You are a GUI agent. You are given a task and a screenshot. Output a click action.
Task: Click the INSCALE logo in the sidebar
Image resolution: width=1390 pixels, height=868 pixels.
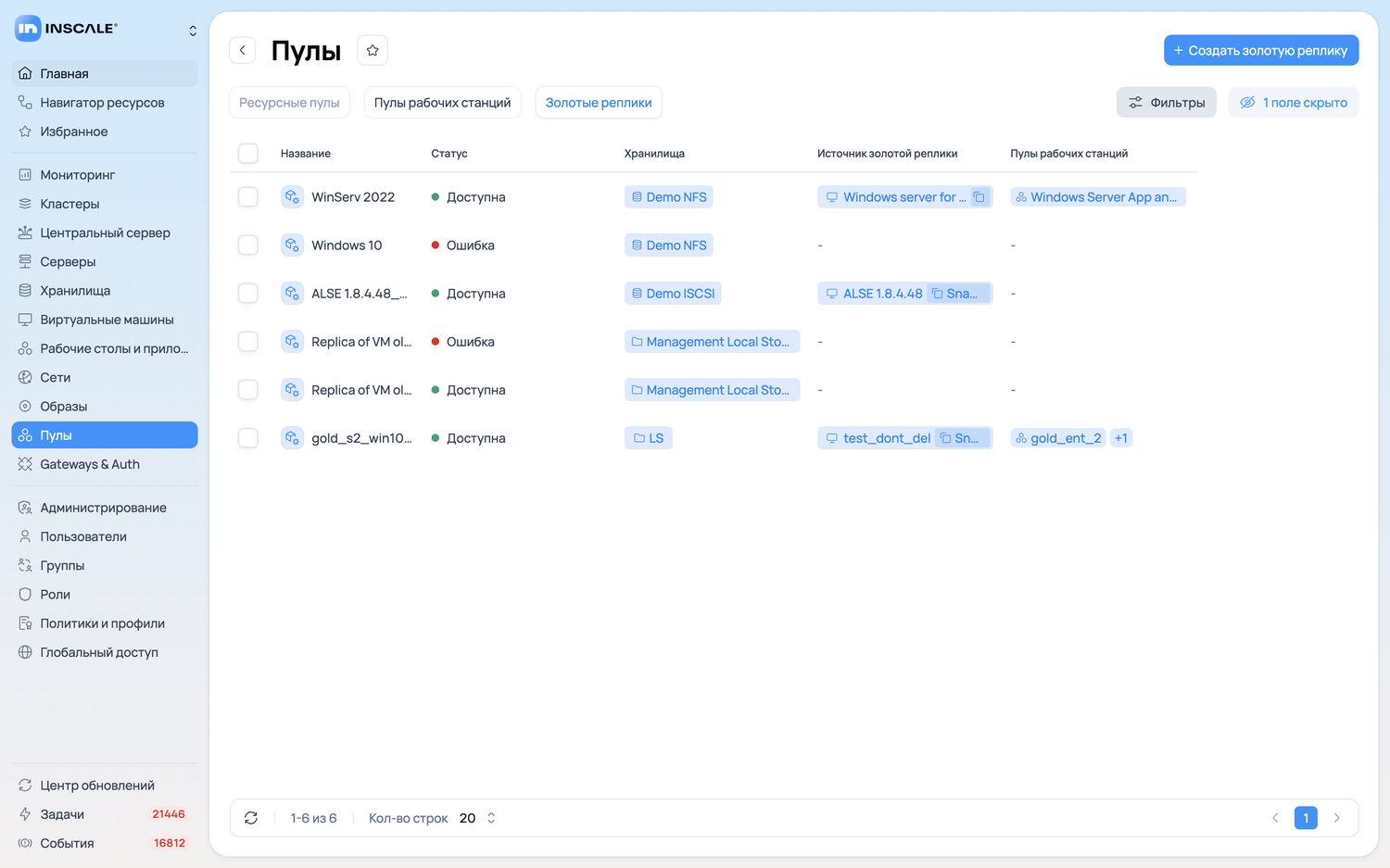click(66, 29)
